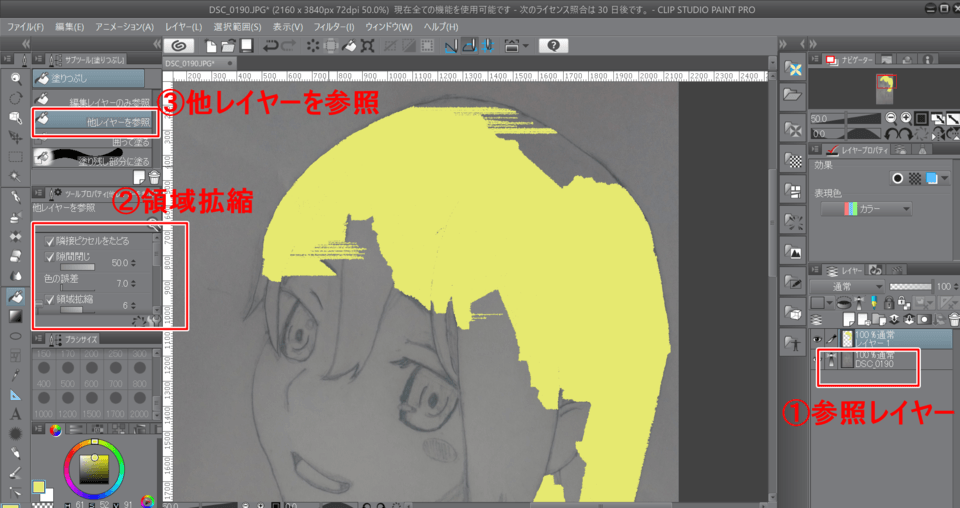This screenshot has width=960, height=508.
Task: Open the 表現色 カラー dropdown
Action: coord(866,208)
